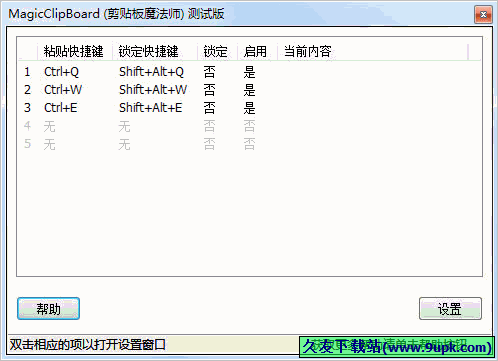Click the MagicClipBoard title bar text

coord(116,14)
